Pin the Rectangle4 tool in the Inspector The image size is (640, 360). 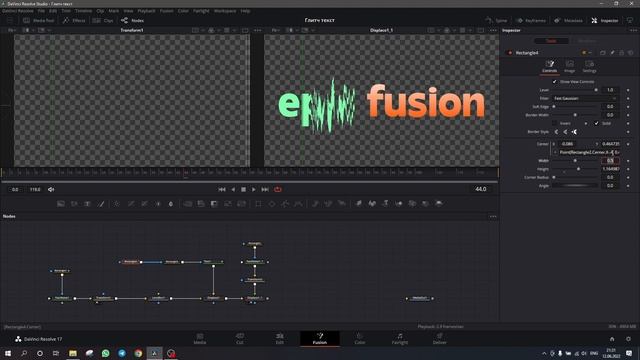(x=612, y=53)
